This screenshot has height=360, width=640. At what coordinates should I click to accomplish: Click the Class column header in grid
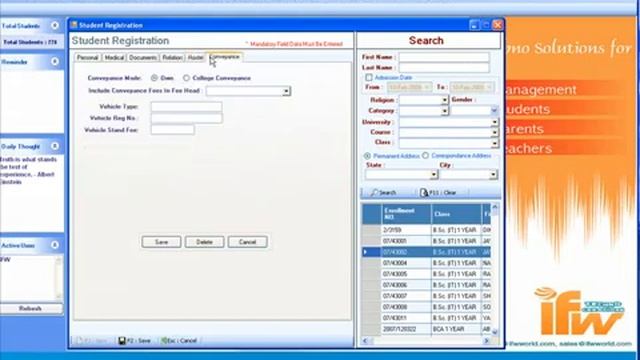point(456,214)
